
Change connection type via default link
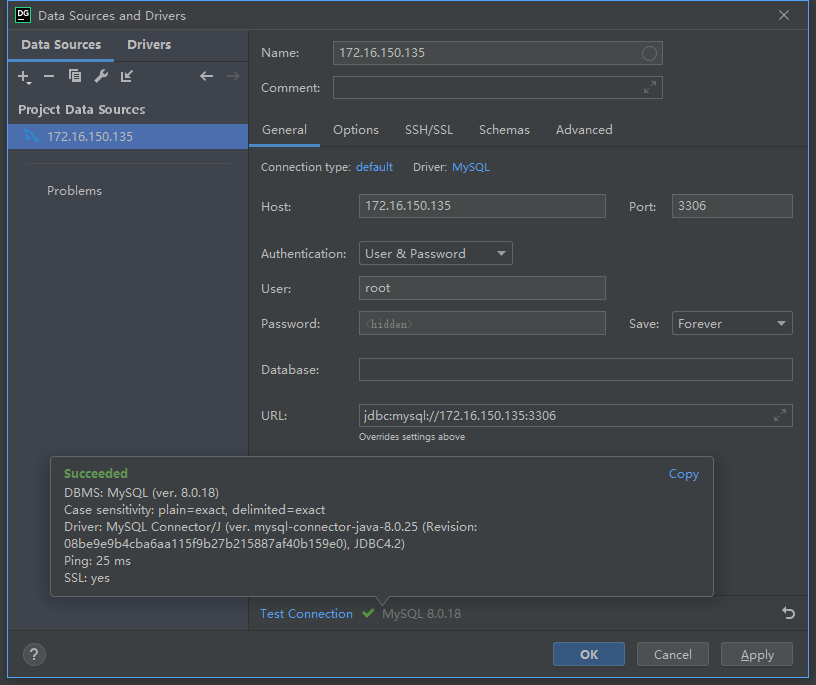(374, 167)
